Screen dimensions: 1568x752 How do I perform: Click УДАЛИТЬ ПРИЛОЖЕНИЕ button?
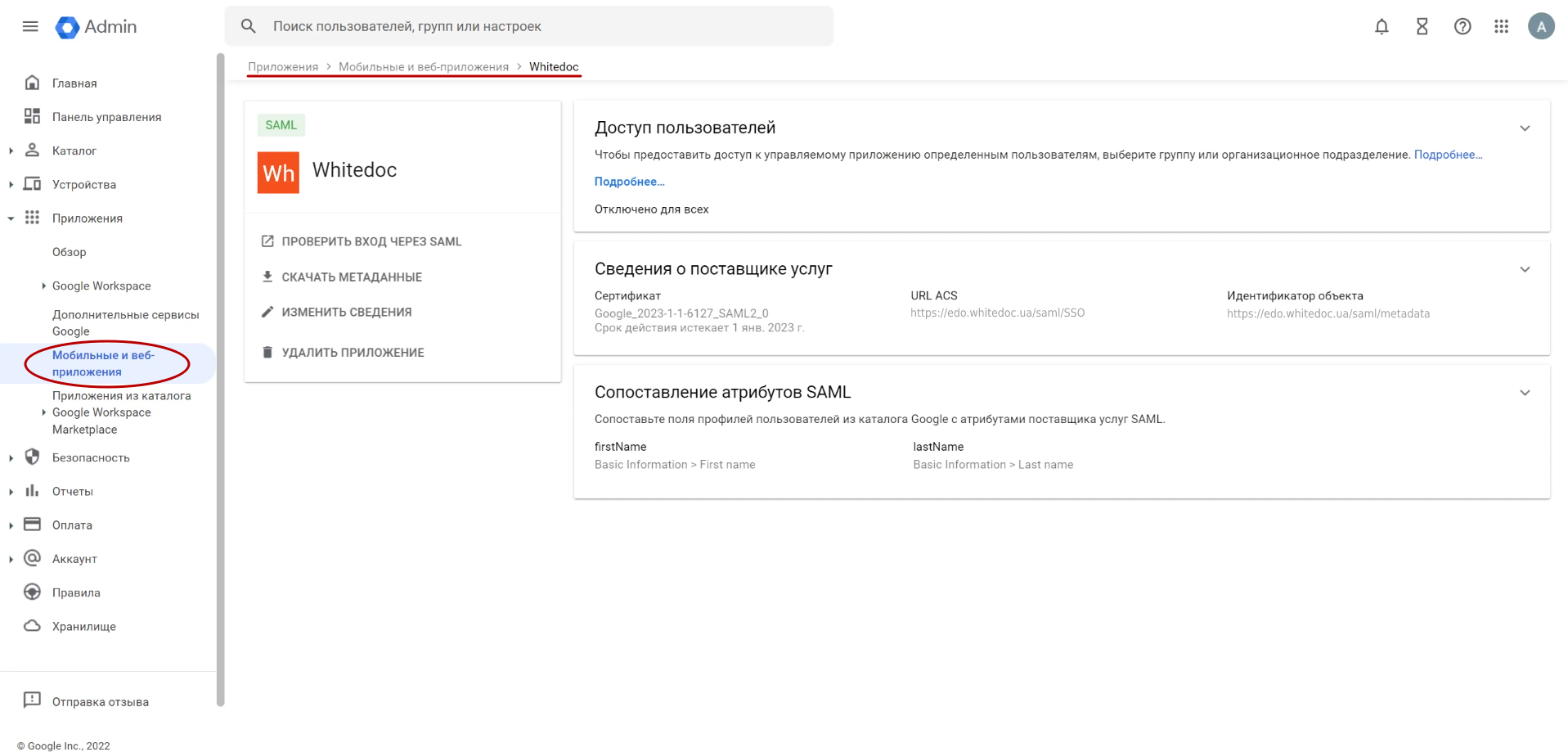tap(353, 353)
